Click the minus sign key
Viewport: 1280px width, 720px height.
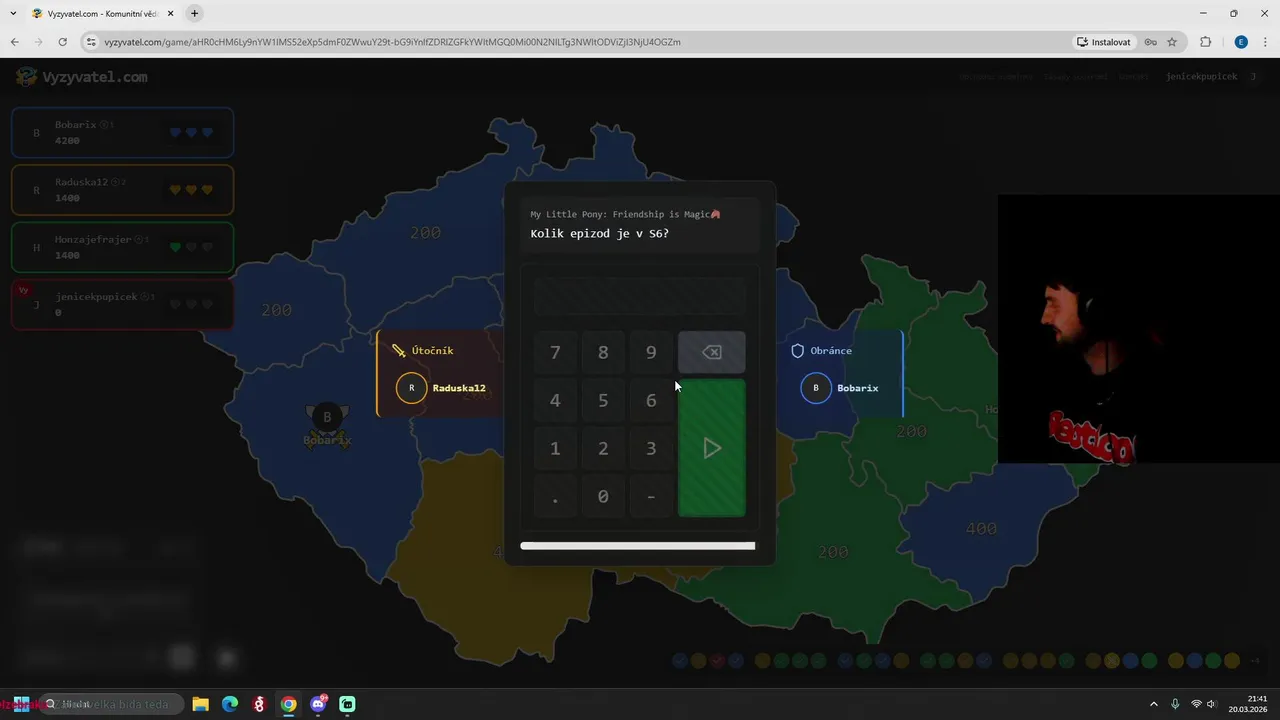(x=651, y=496)
